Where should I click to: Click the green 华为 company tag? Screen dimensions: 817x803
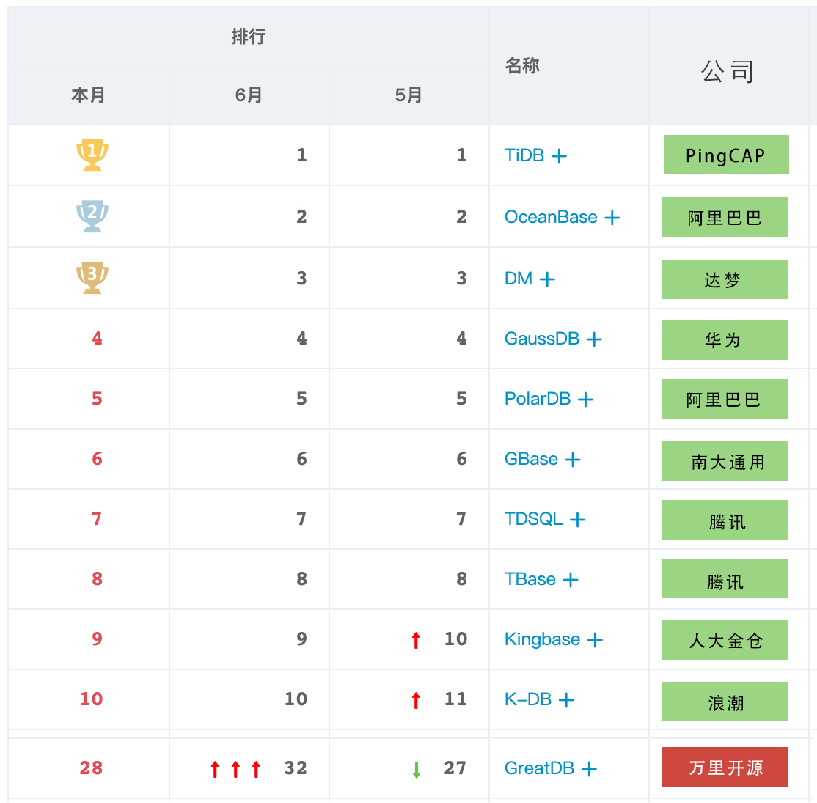click(725, 340)
